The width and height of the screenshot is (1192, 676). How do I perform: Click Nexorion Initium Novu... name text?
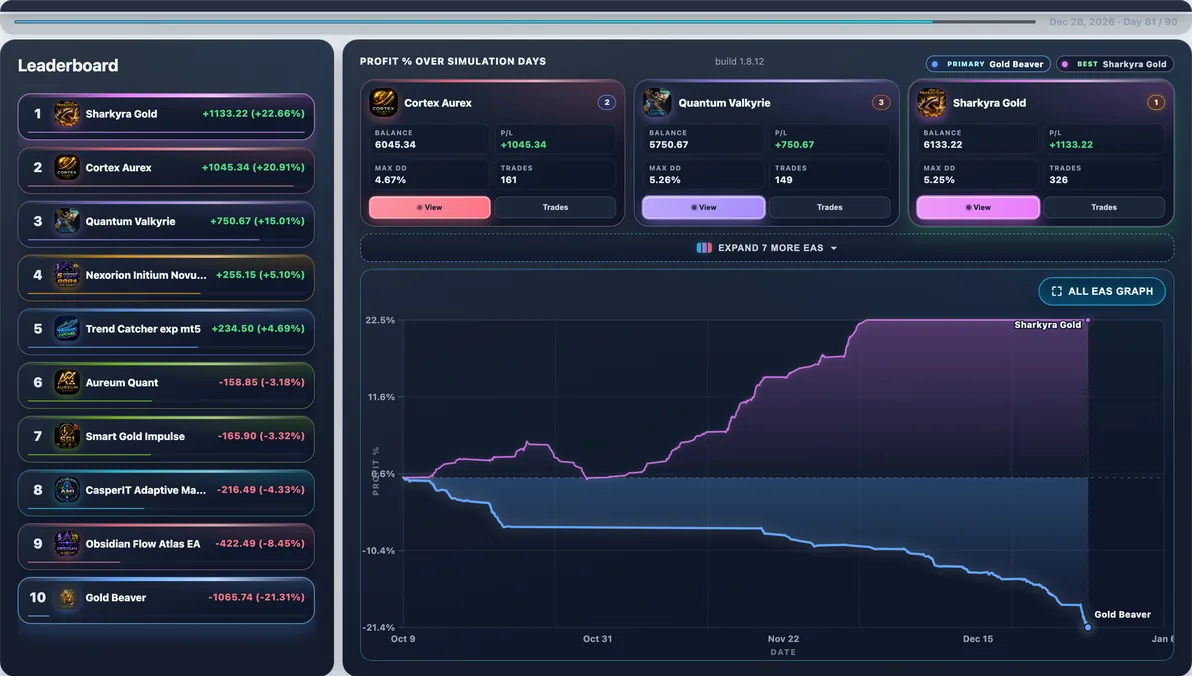tap(146, 275)
